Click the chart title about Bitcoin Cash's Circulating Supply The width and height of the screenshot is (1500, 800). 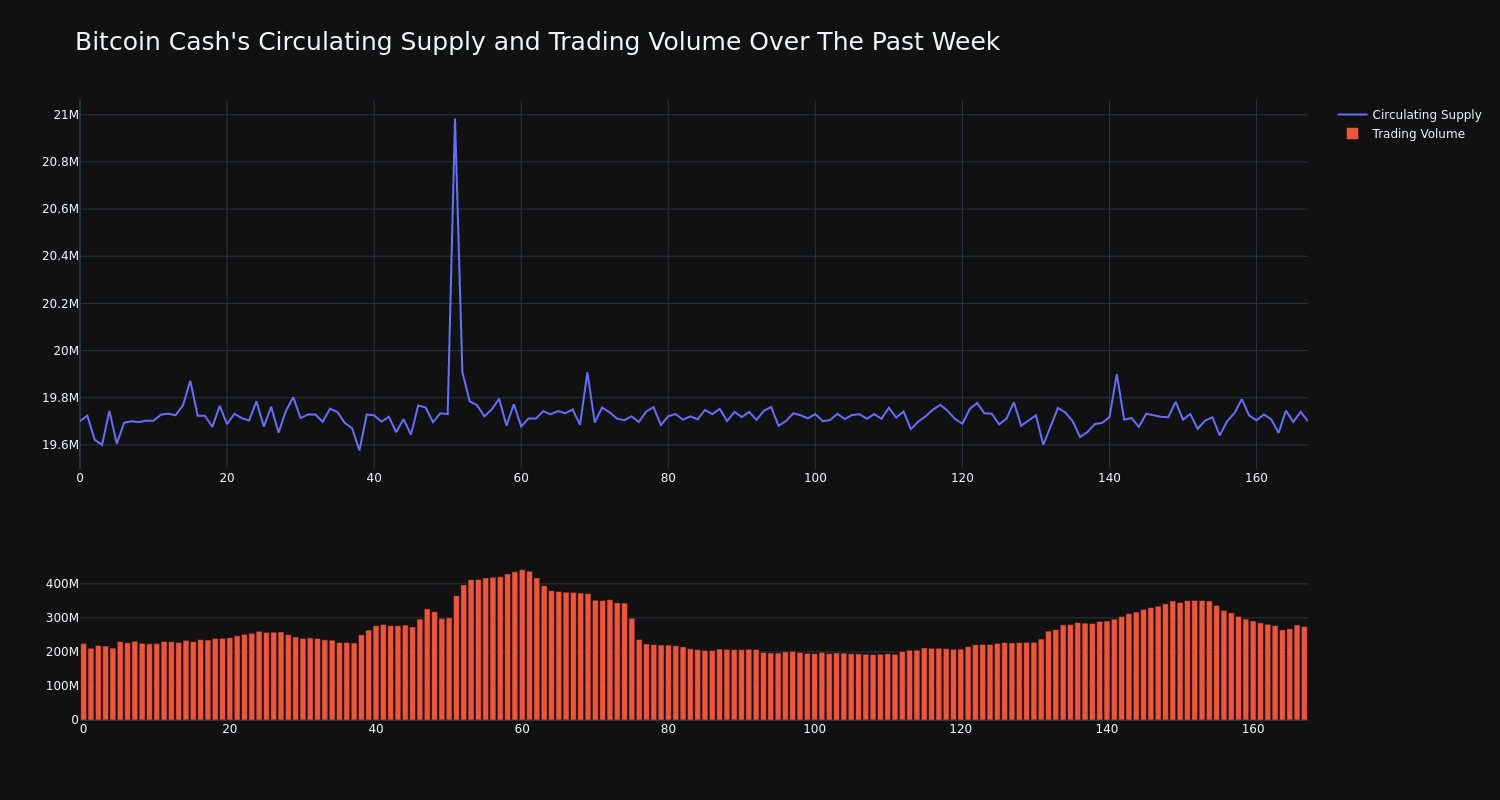(x=537, y=42)
